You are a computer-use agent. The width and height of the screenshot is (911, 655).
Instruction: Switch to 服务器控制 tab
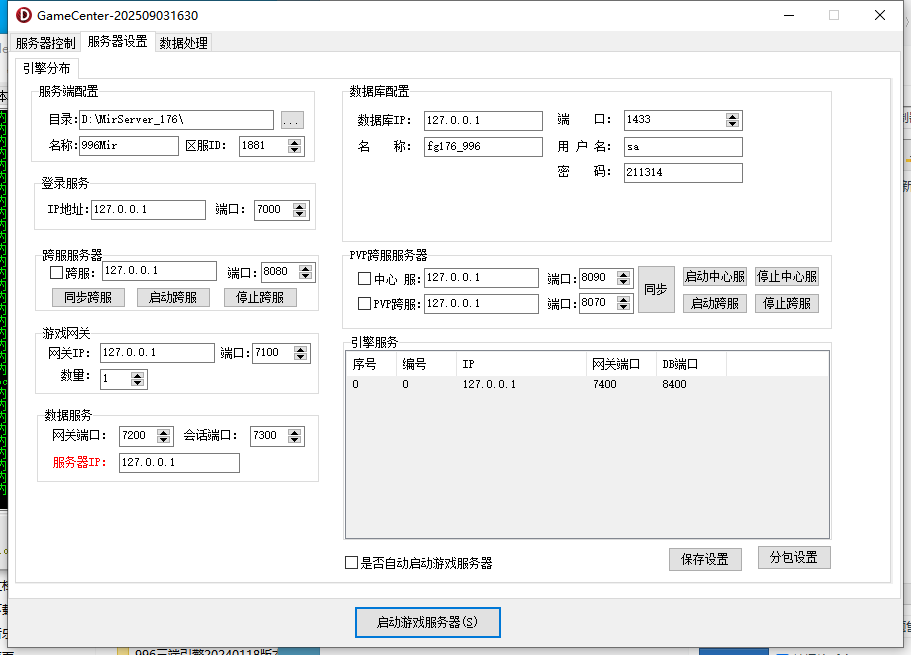45,43
